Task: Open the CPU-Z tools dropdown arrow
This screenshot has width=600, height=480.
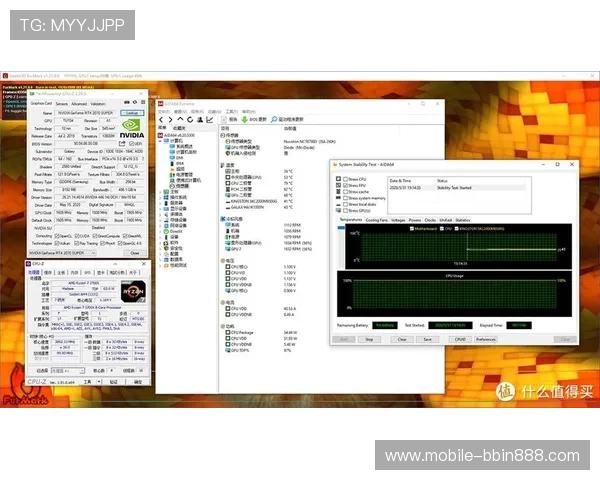Action: [x=99, y=382]
